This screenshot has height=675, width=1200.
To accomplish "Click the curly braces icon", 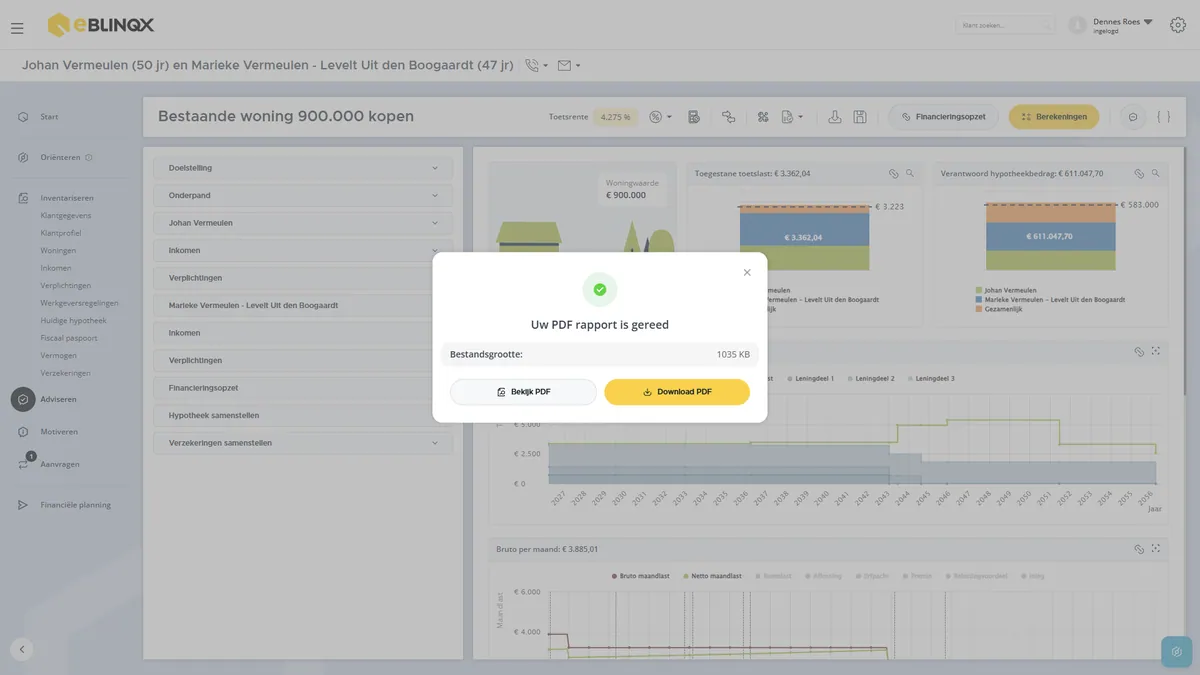I will [x=1163, y=117].
